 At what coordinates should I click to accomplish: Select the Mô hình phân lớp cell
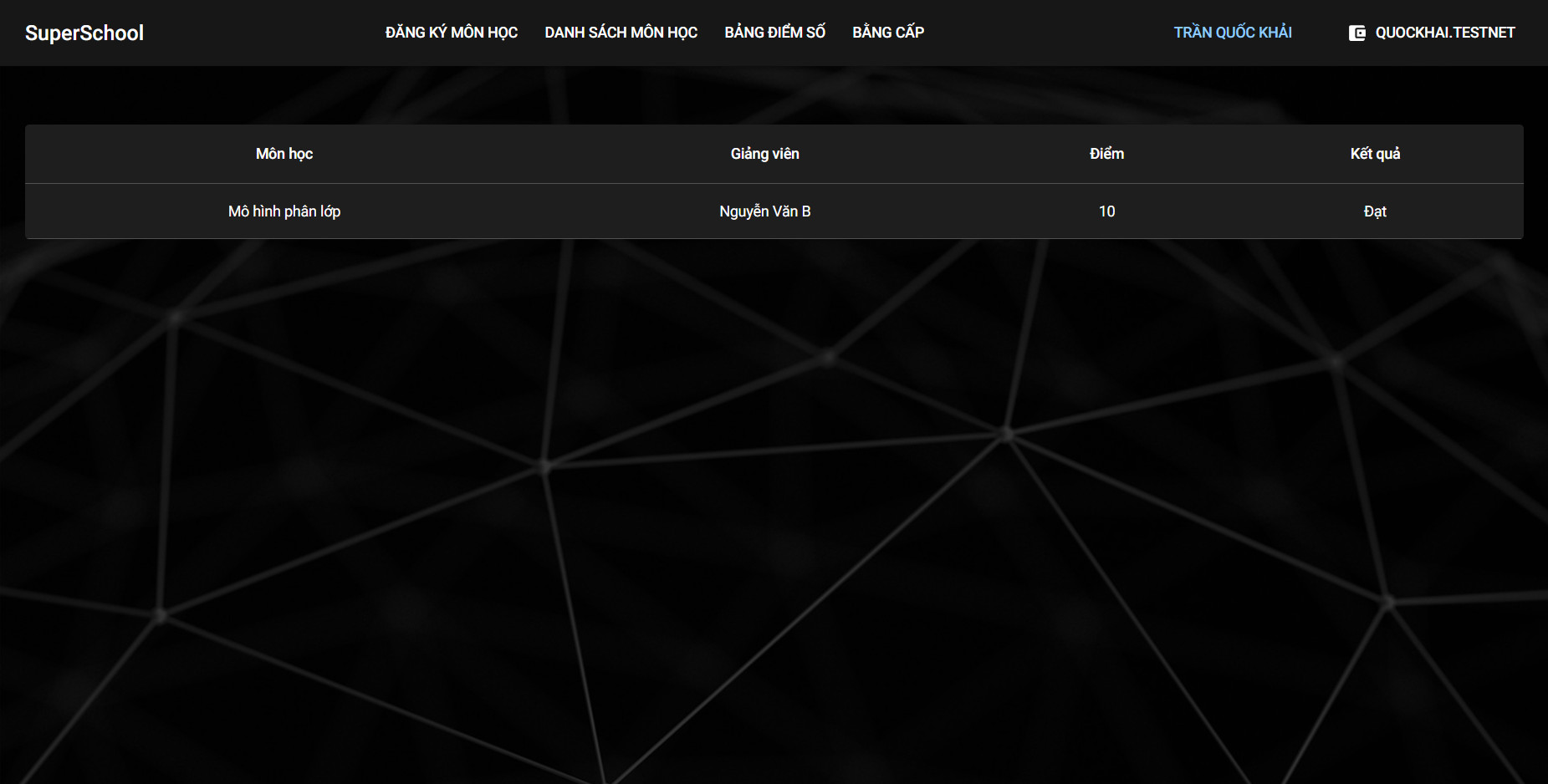click(x=284, y=211)
